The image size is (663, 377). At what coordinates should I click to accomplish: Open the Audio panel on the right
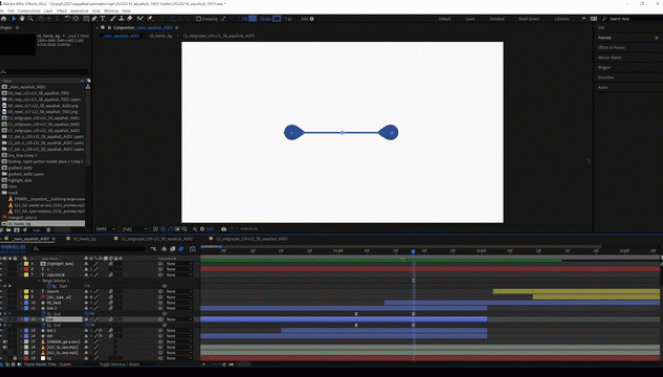tap(603, 87)
